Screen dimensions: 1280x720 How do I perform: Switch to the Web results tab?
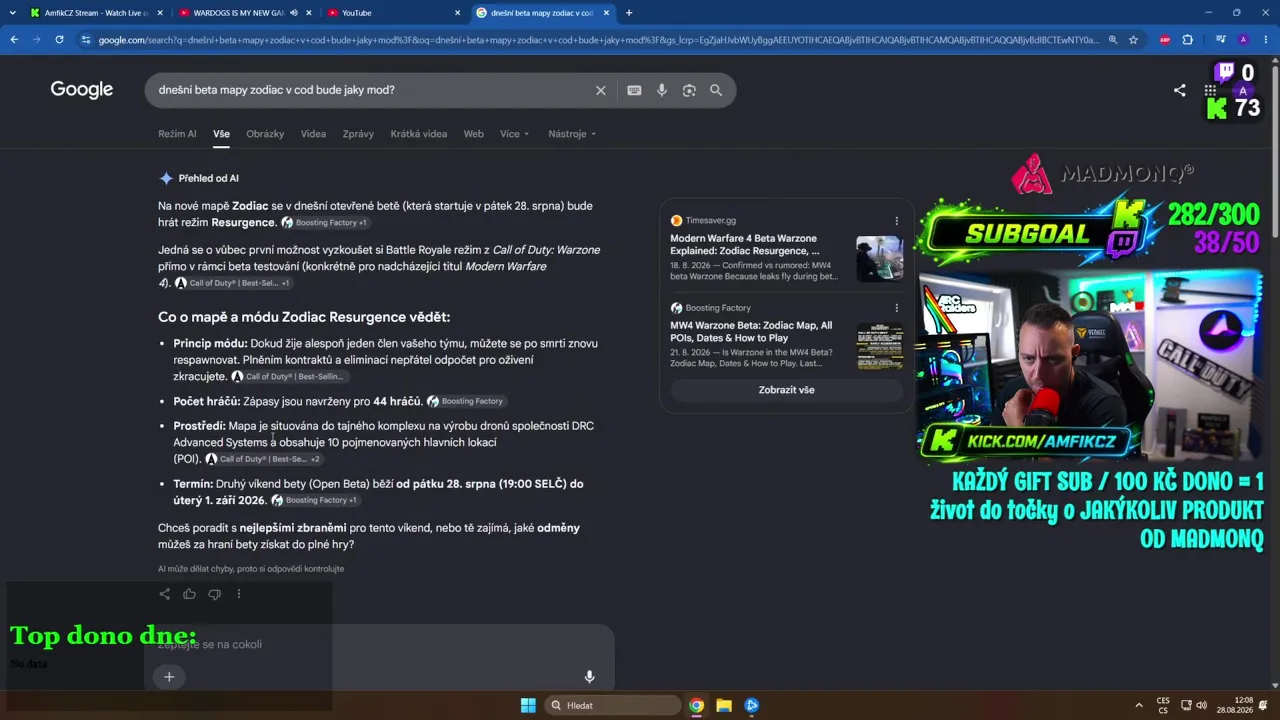click(x=473, y=134)
